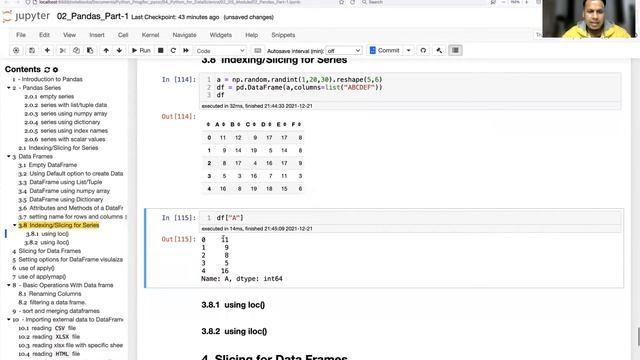Screen dimensions: 640x360
Task: Refresh contents icon next to Contents heading
Action: click(x=47, y=70)
